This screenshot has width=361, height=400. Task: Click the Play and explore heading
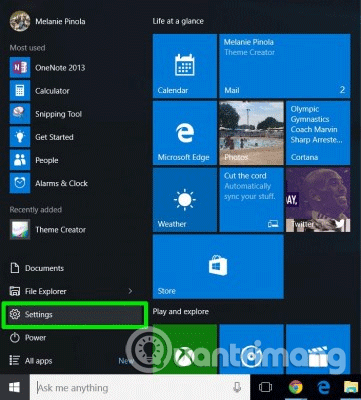point(181,312)
